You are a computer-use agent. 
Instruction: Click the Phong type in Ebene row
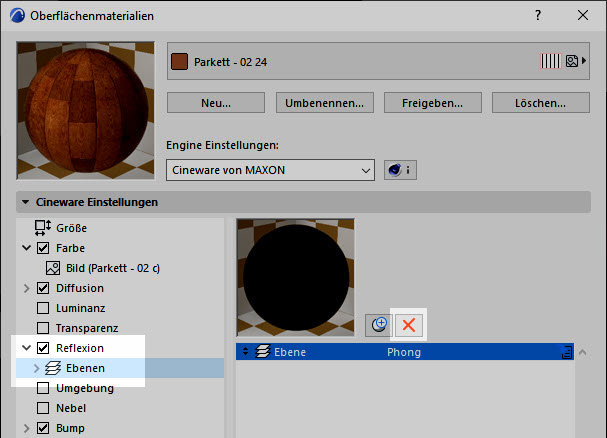(x=404, y=352)
